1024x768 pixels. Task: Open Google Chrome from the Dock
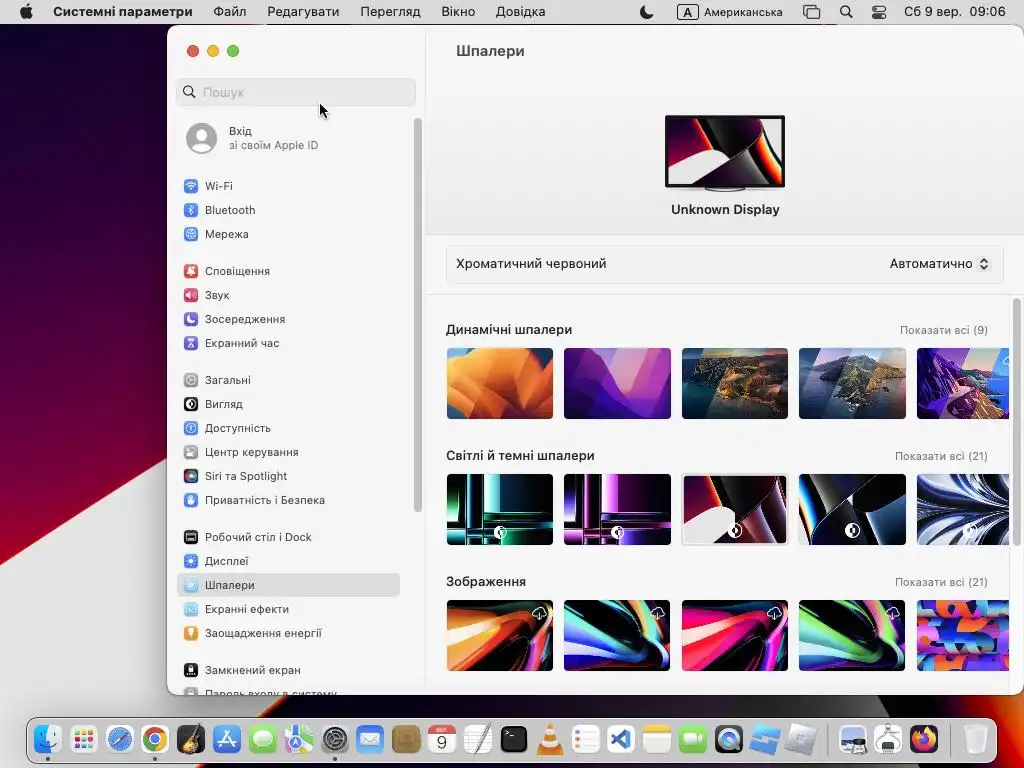pos(155,739)
